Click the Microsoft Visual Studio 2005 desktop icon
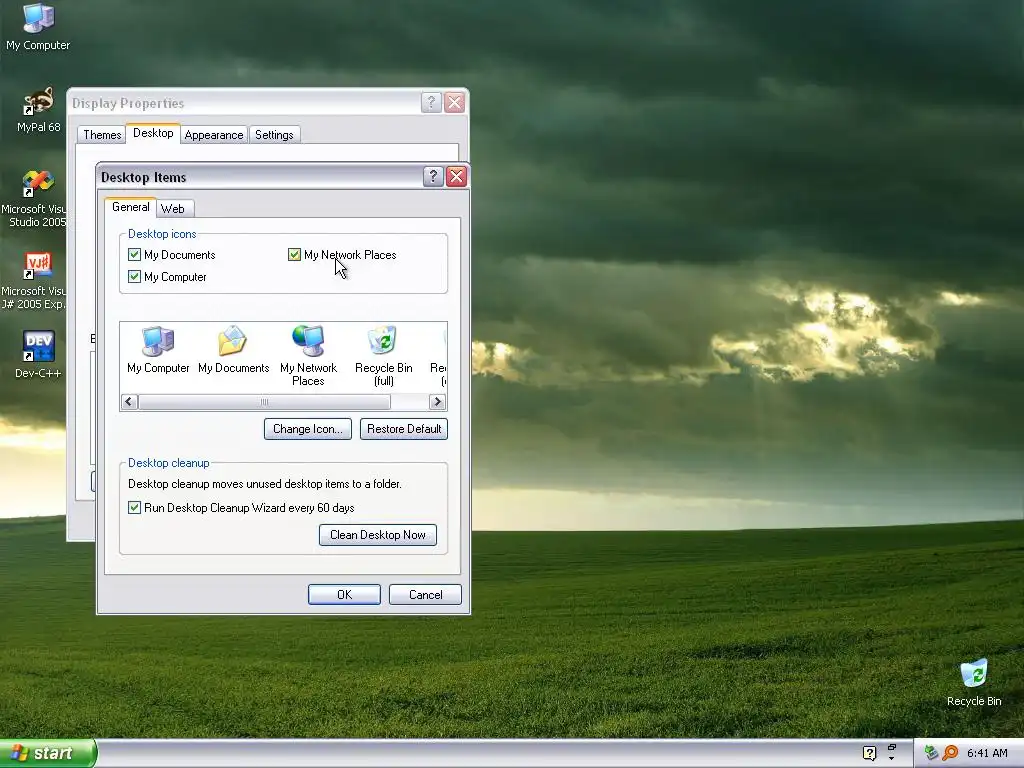1024x768 pixels. [x=34, y=199]
